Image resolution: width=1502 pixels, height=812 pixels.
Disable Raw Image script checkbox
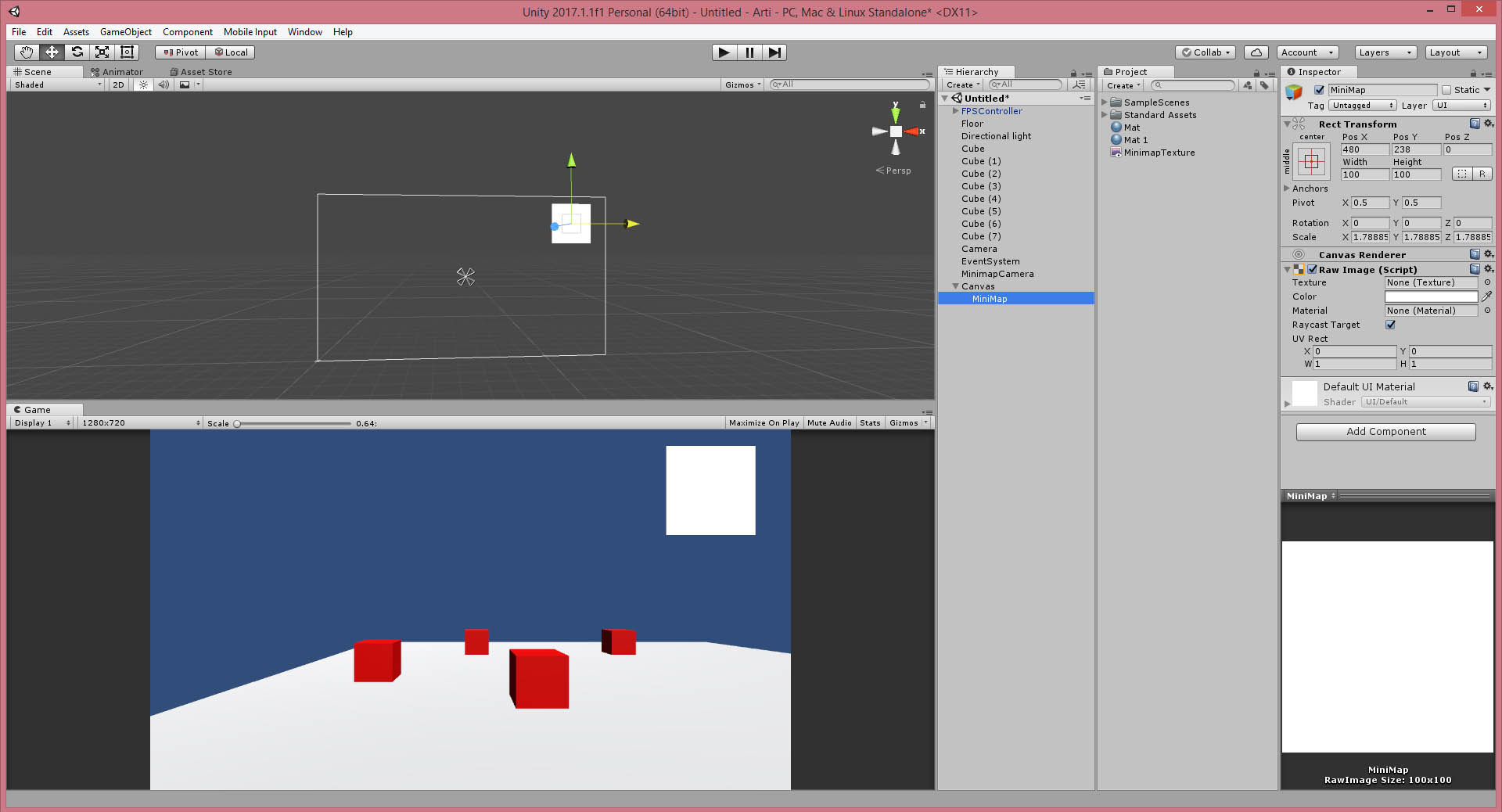tap(1312, 269)
